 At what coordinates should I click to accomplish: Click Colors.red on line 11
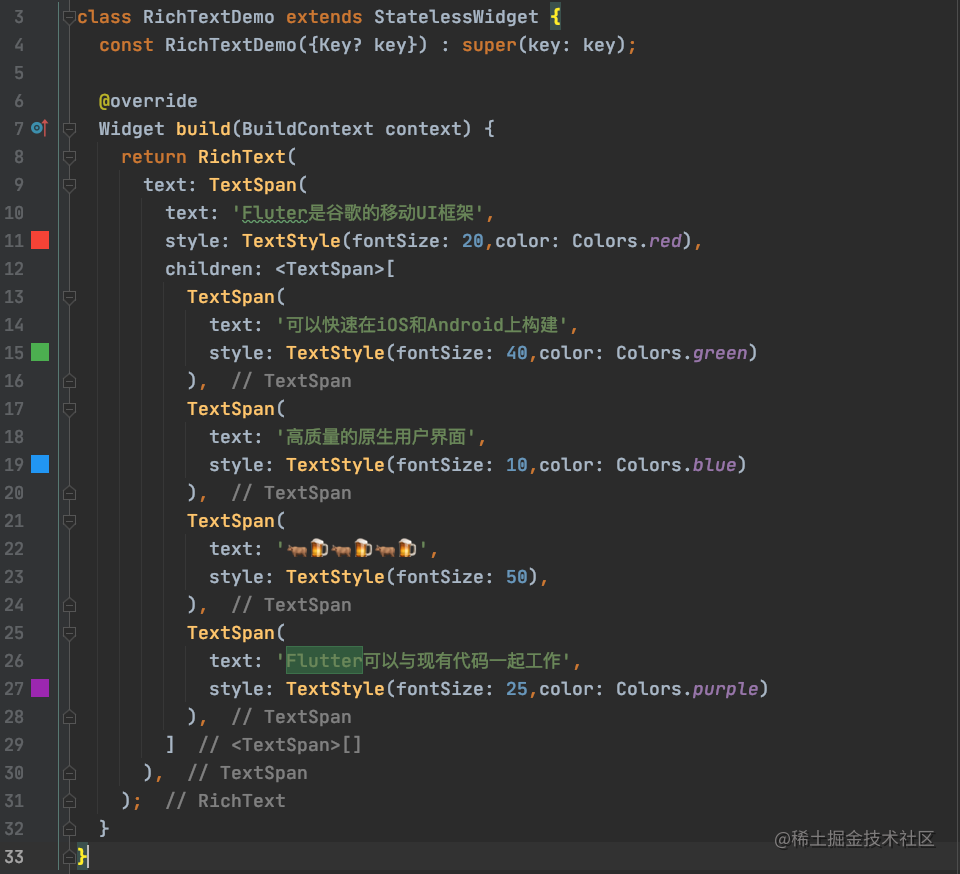click(x=627, y=241)
